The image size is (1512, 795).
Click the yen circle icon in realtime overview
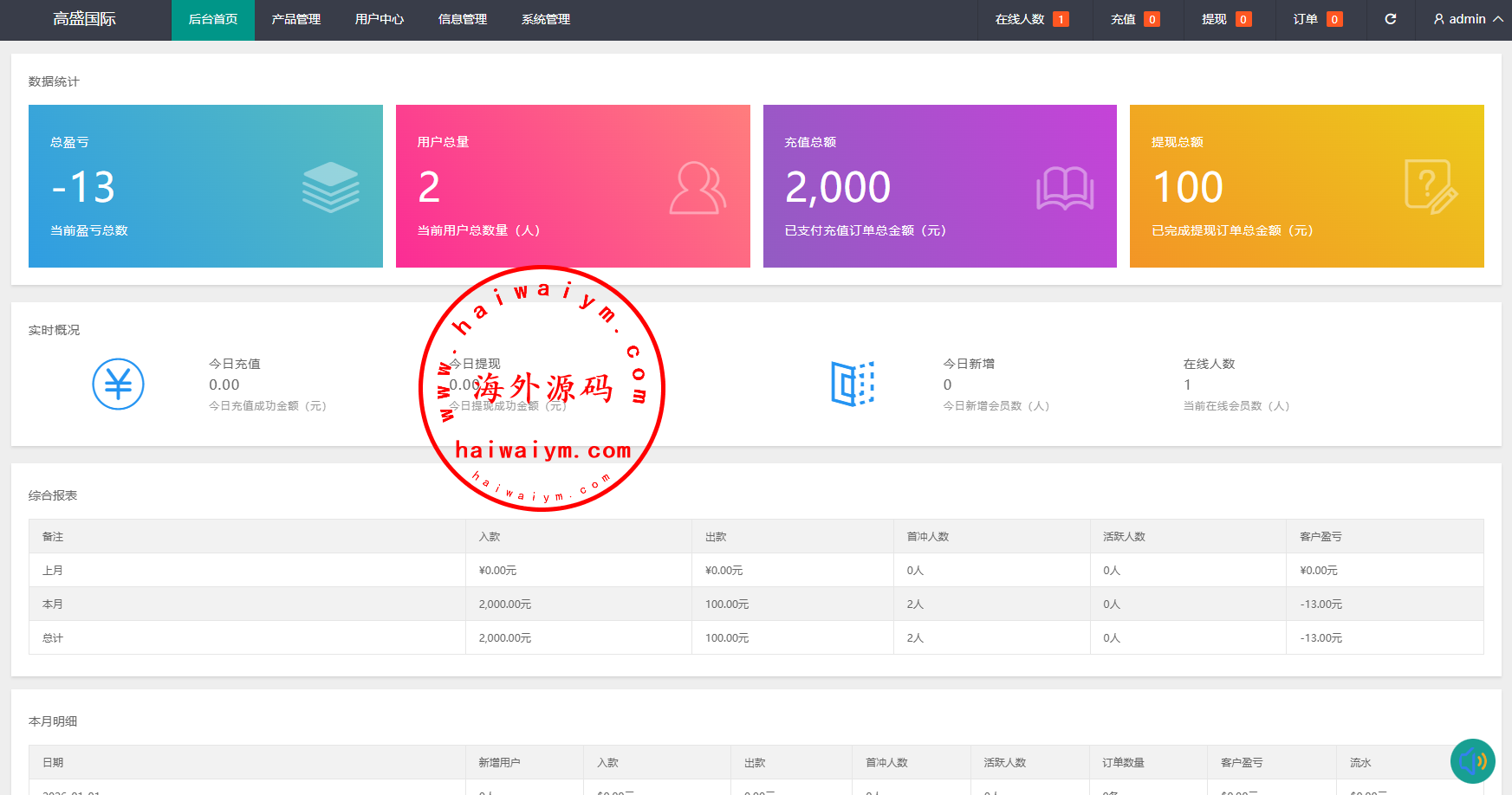coord(118,385)
